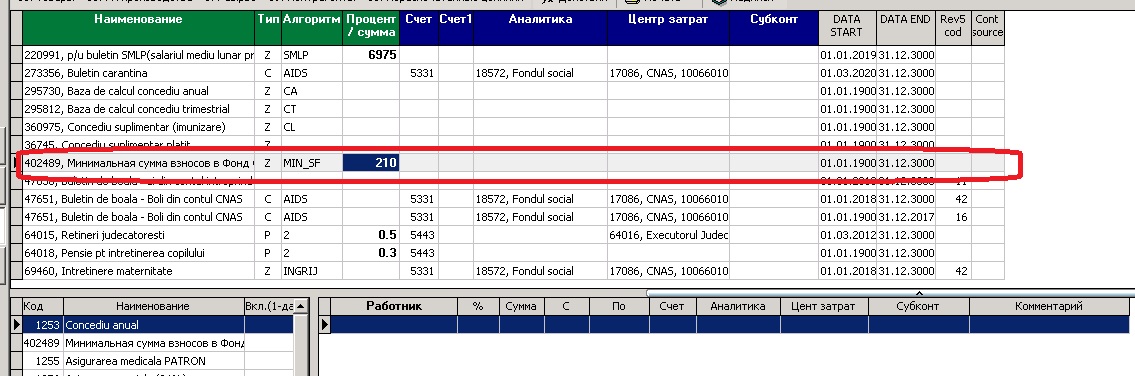Click the 5443 account cell for Pensie row
1135x376 pixels.
[x=418, y=253]
